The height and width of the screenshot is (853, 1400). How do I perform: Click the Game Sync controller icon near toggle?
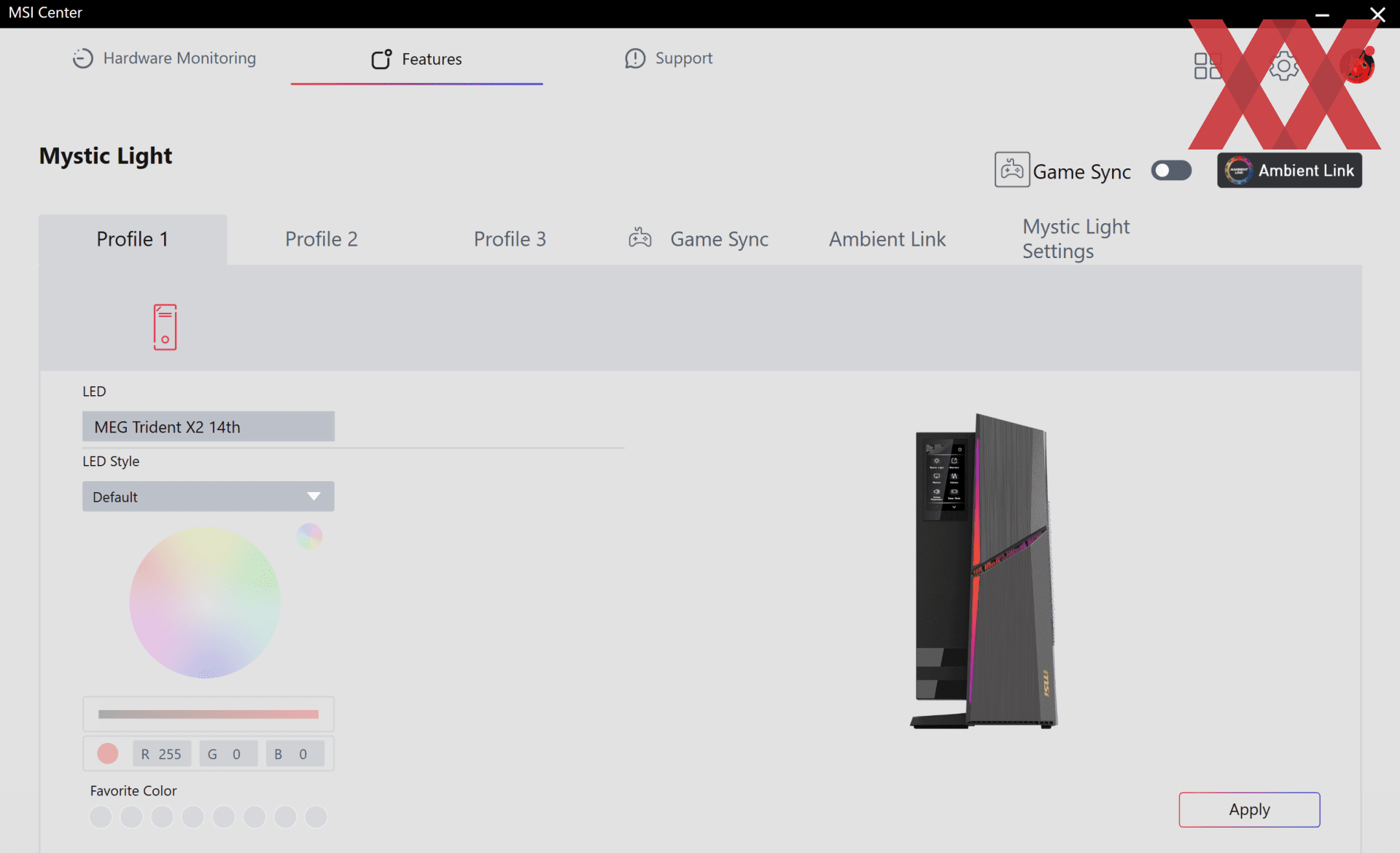tap(1012, 170)
